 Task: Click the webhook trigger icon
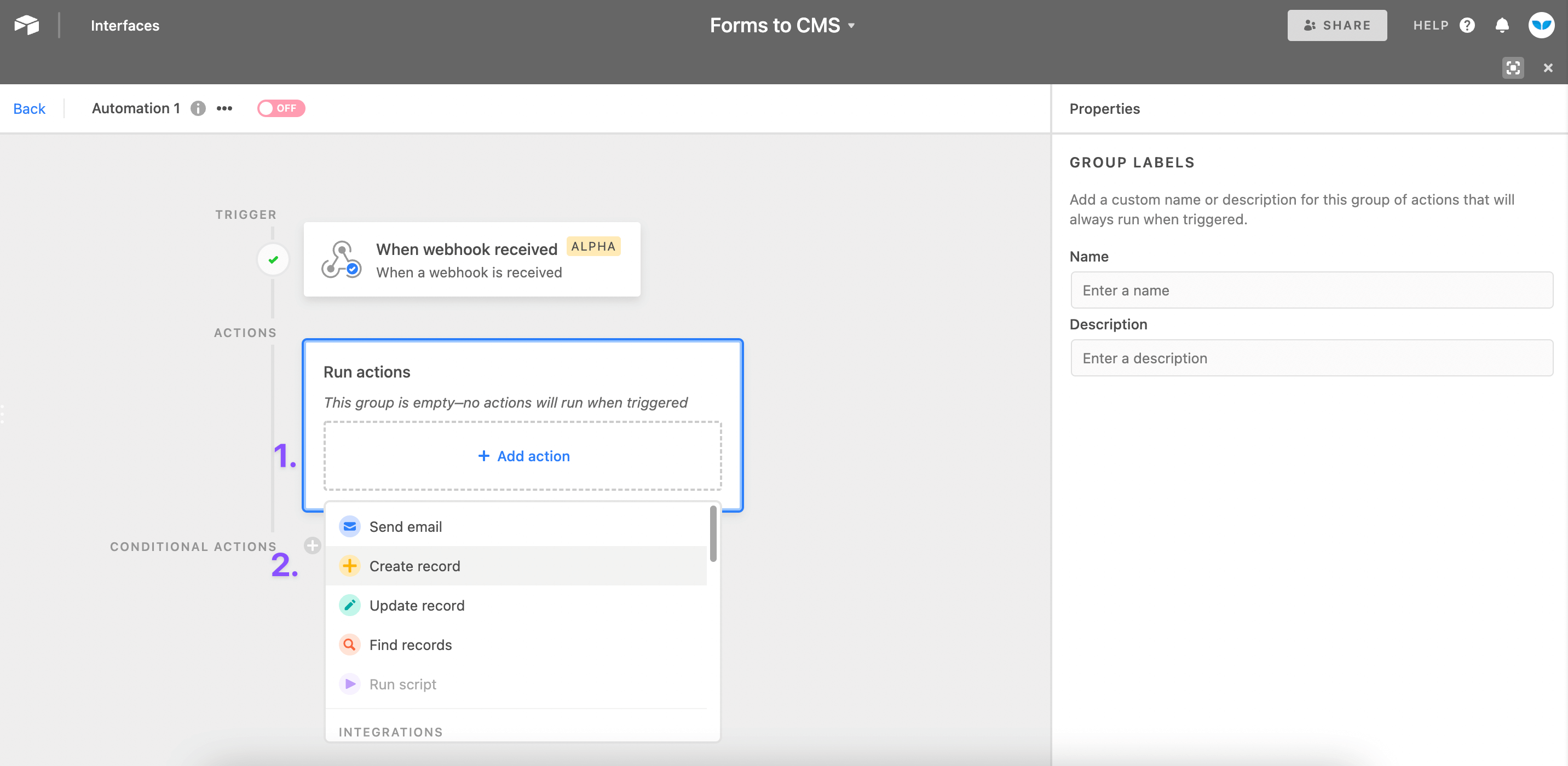pyautogui.click(x=341, y=259)
